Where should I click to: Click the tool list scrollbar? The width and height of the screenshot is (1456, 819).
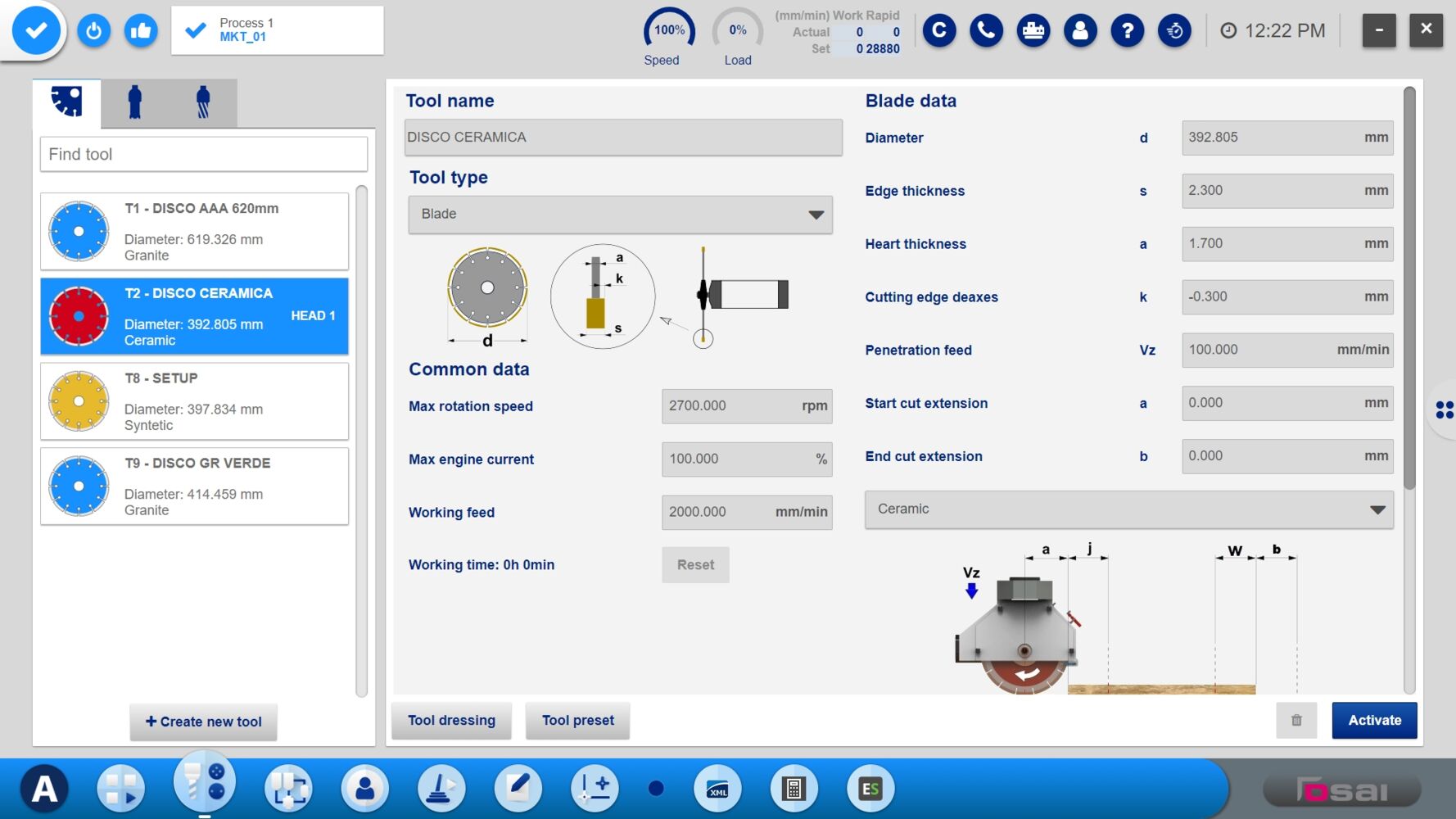(x=361, y=441)
